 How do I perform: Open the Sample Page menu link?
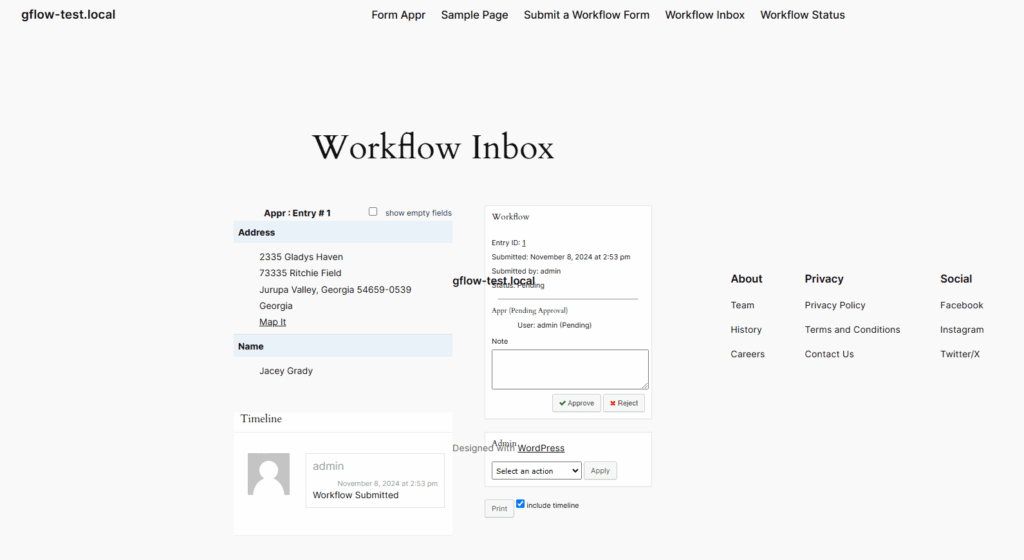coord(474,15)
